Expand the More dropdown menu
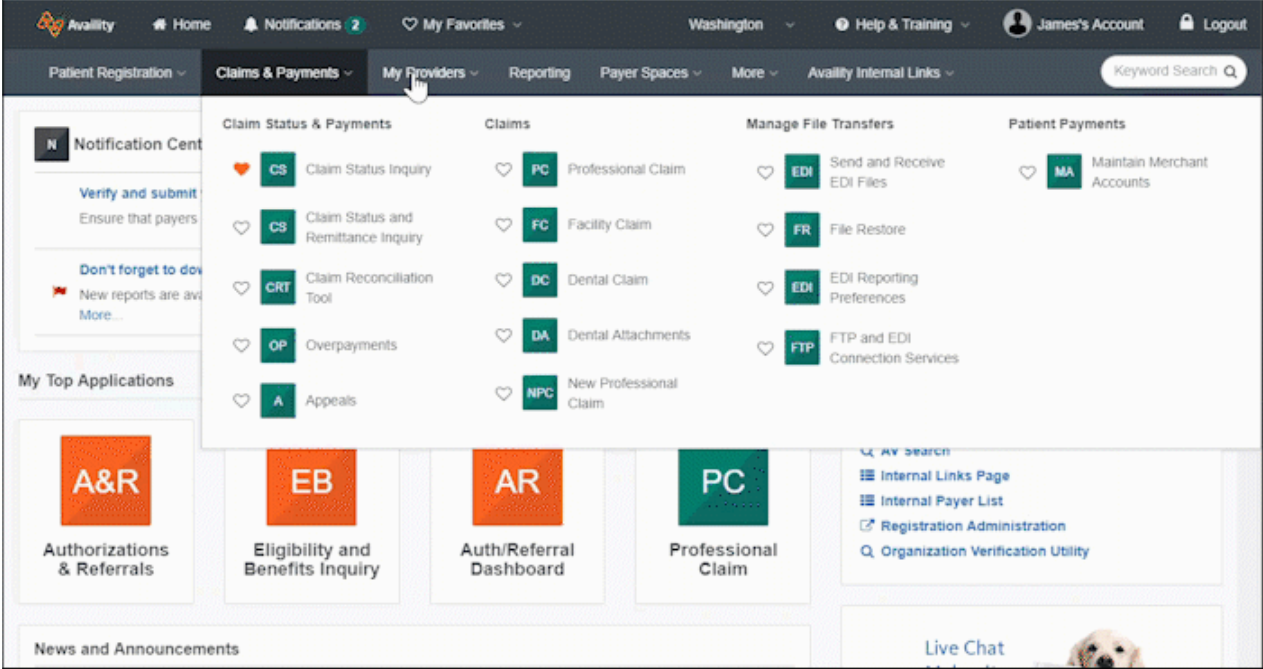 coord(754,73)
